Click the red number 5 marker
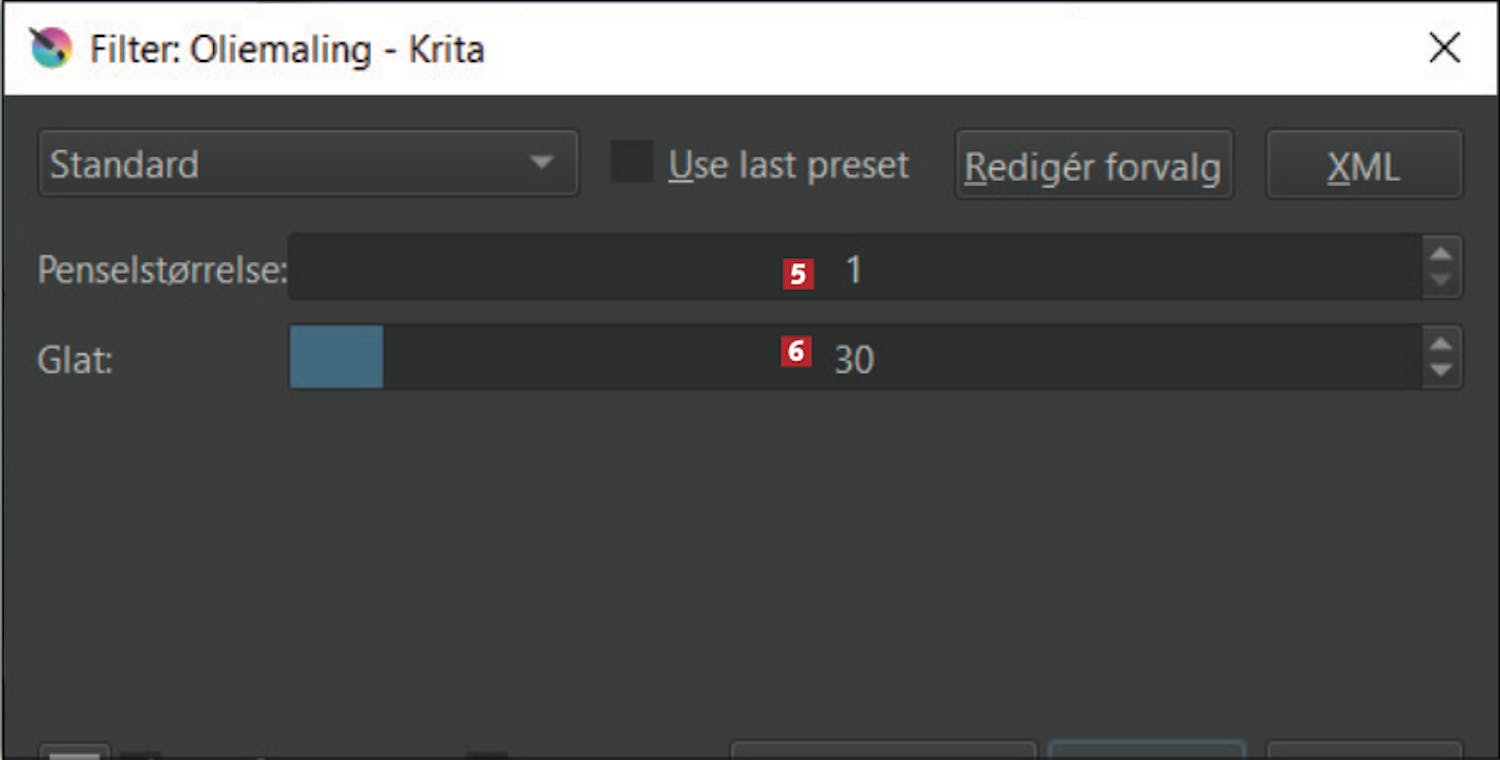This screenshot has width=1500, height=760. pos(798,274)
